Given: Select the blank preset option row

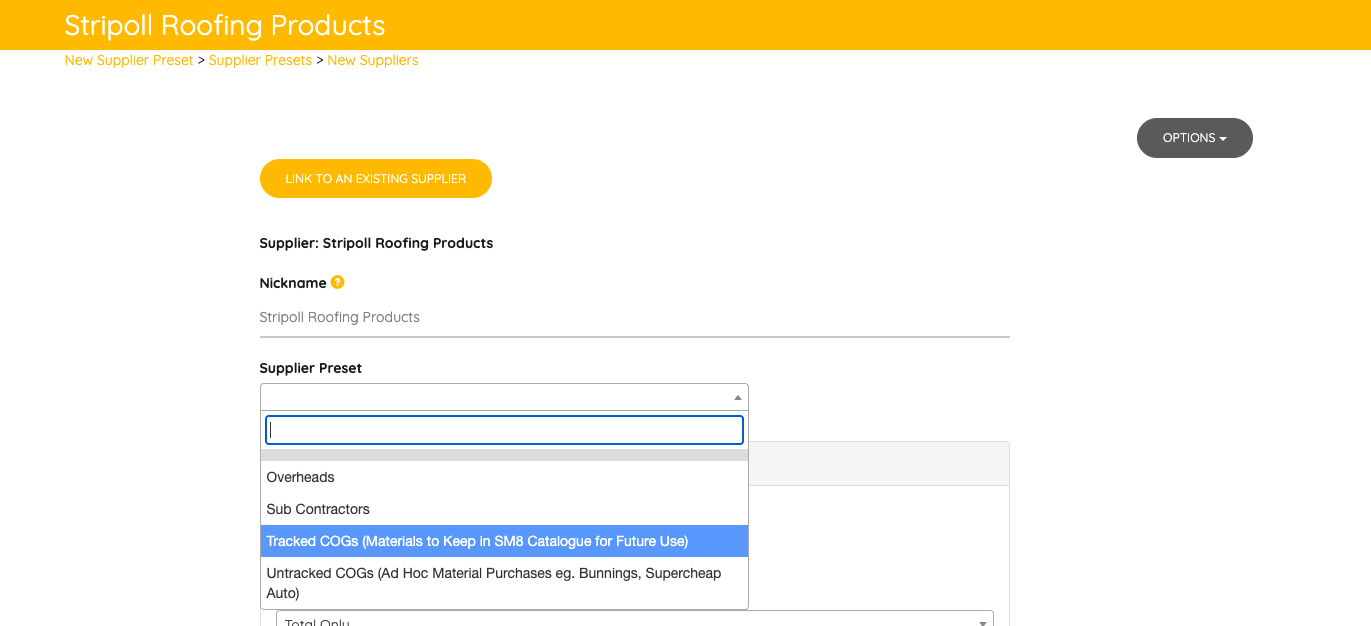Looking at the screenshot, I should coord(504,455).
